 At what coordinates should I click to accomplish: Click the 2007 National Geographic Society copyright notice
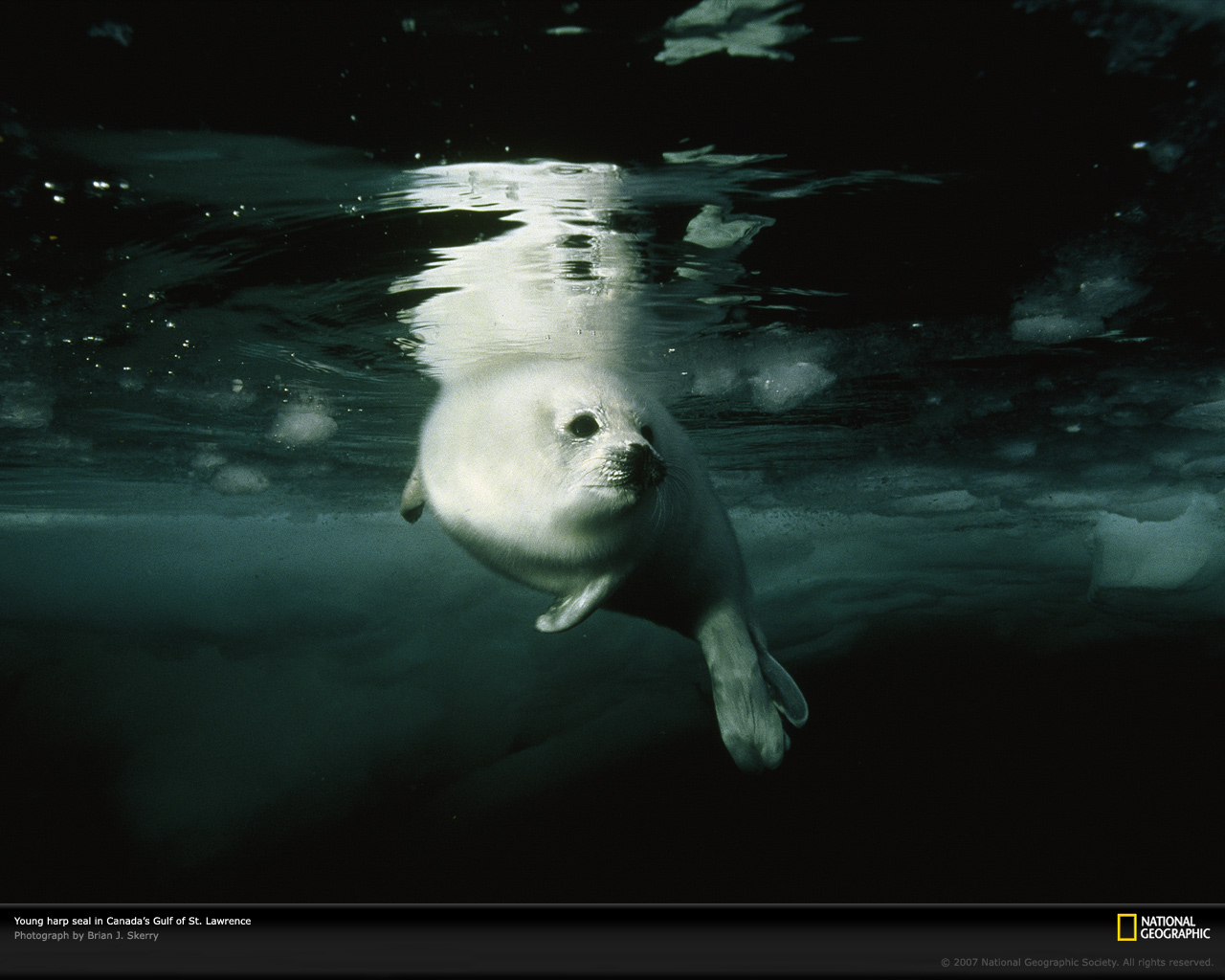tap(1077, 963)
